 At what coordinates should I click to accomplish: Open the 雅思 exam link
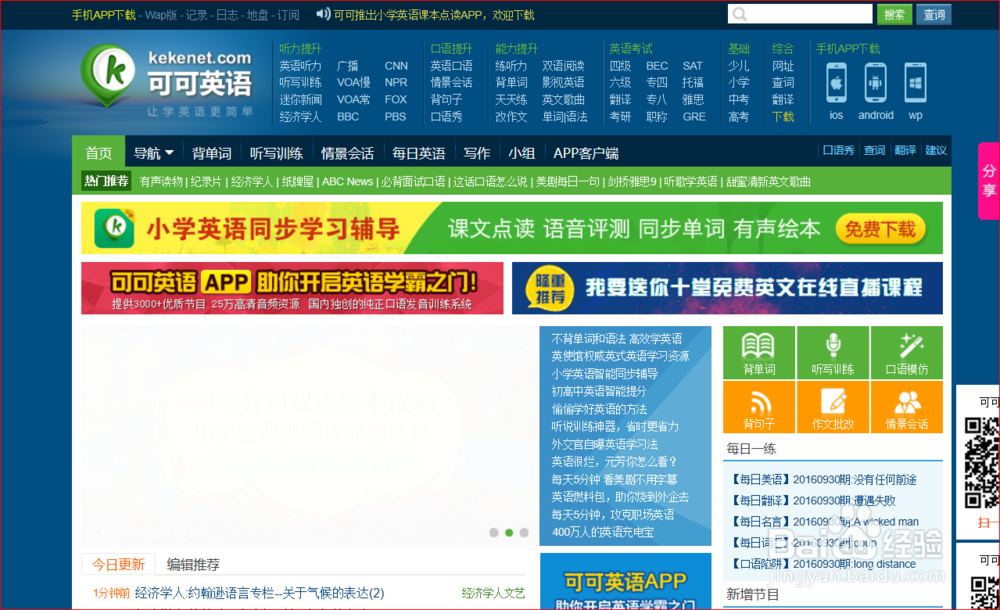click(693, 100)
